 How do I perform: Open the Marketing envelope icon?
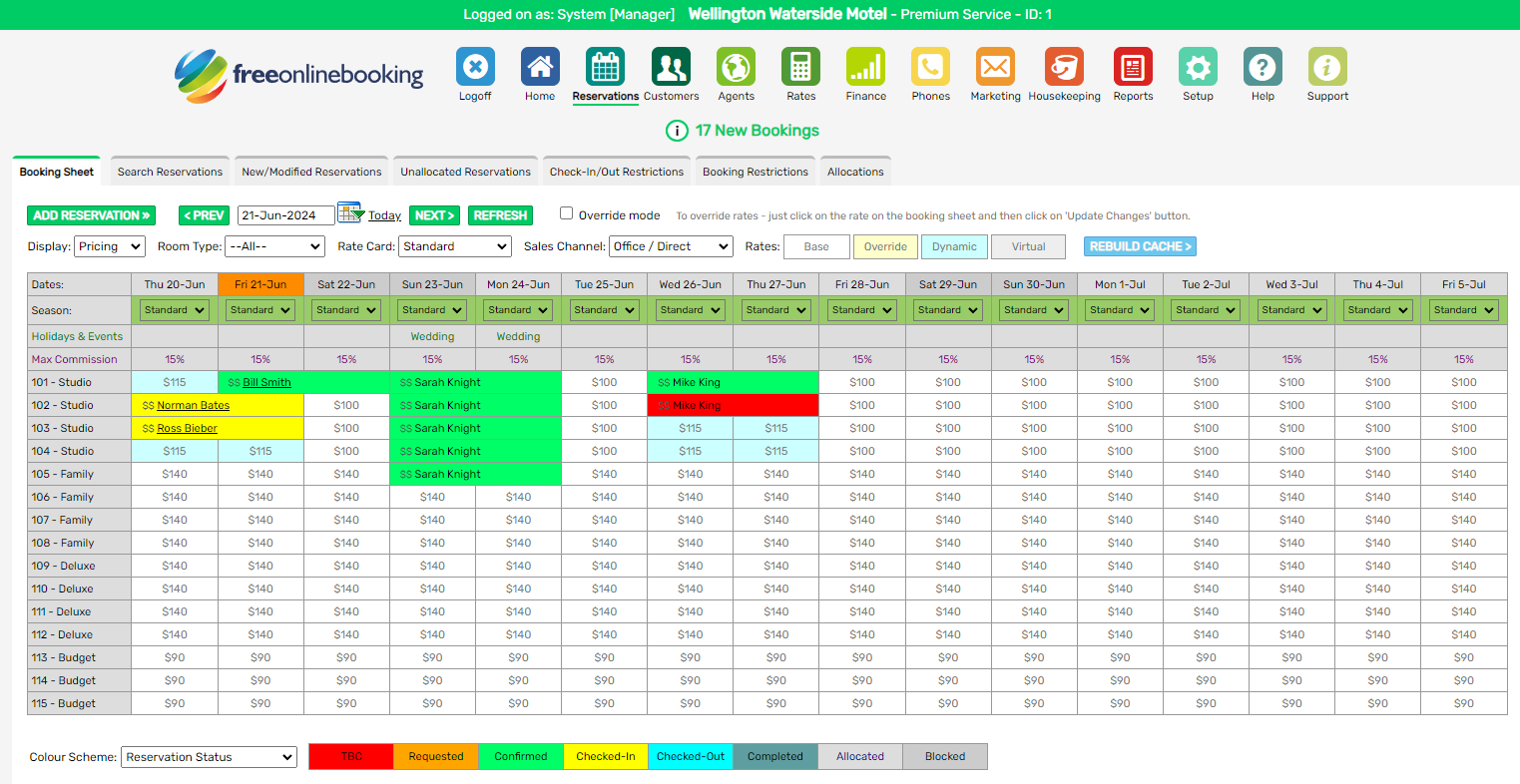click(995, 67)
